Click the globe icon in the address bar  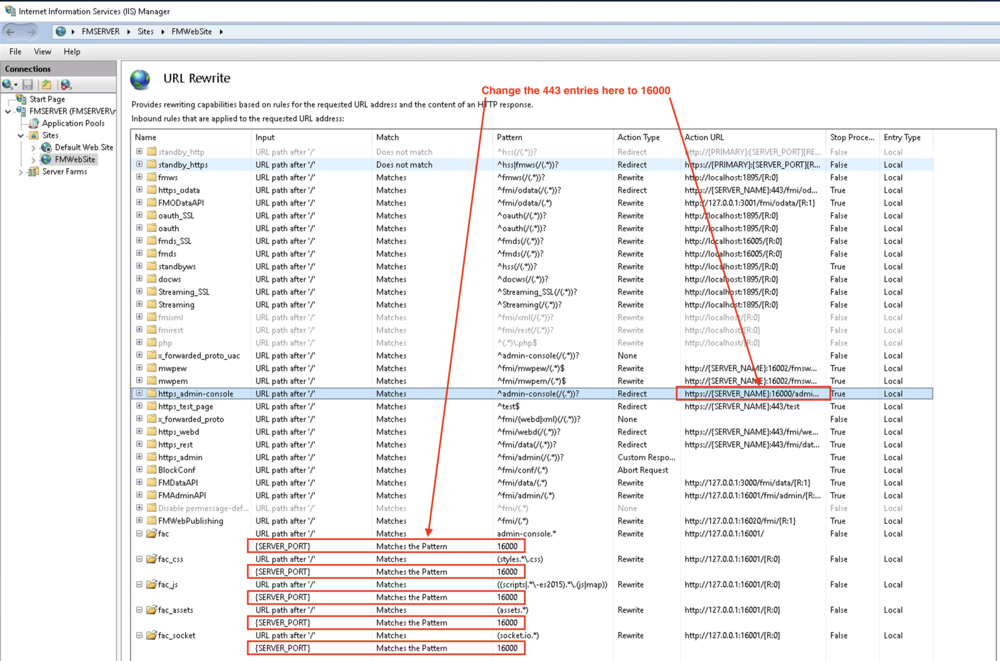coord(61,31)
